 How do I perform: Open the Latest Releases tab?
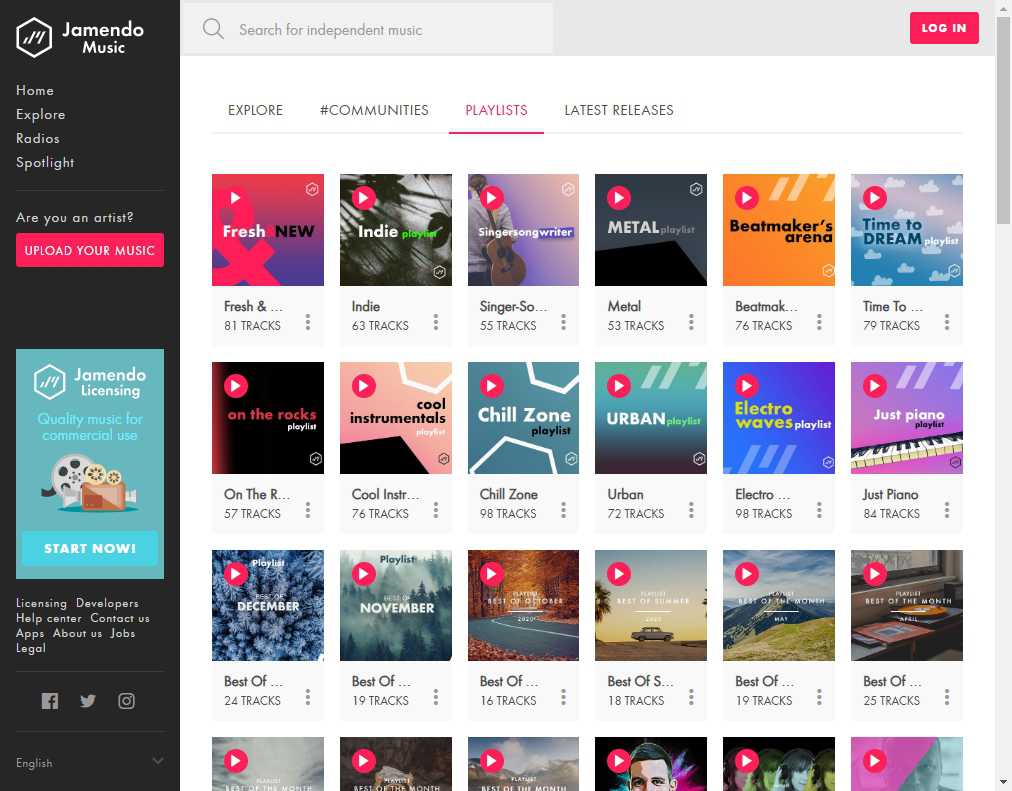pos(619,110)
